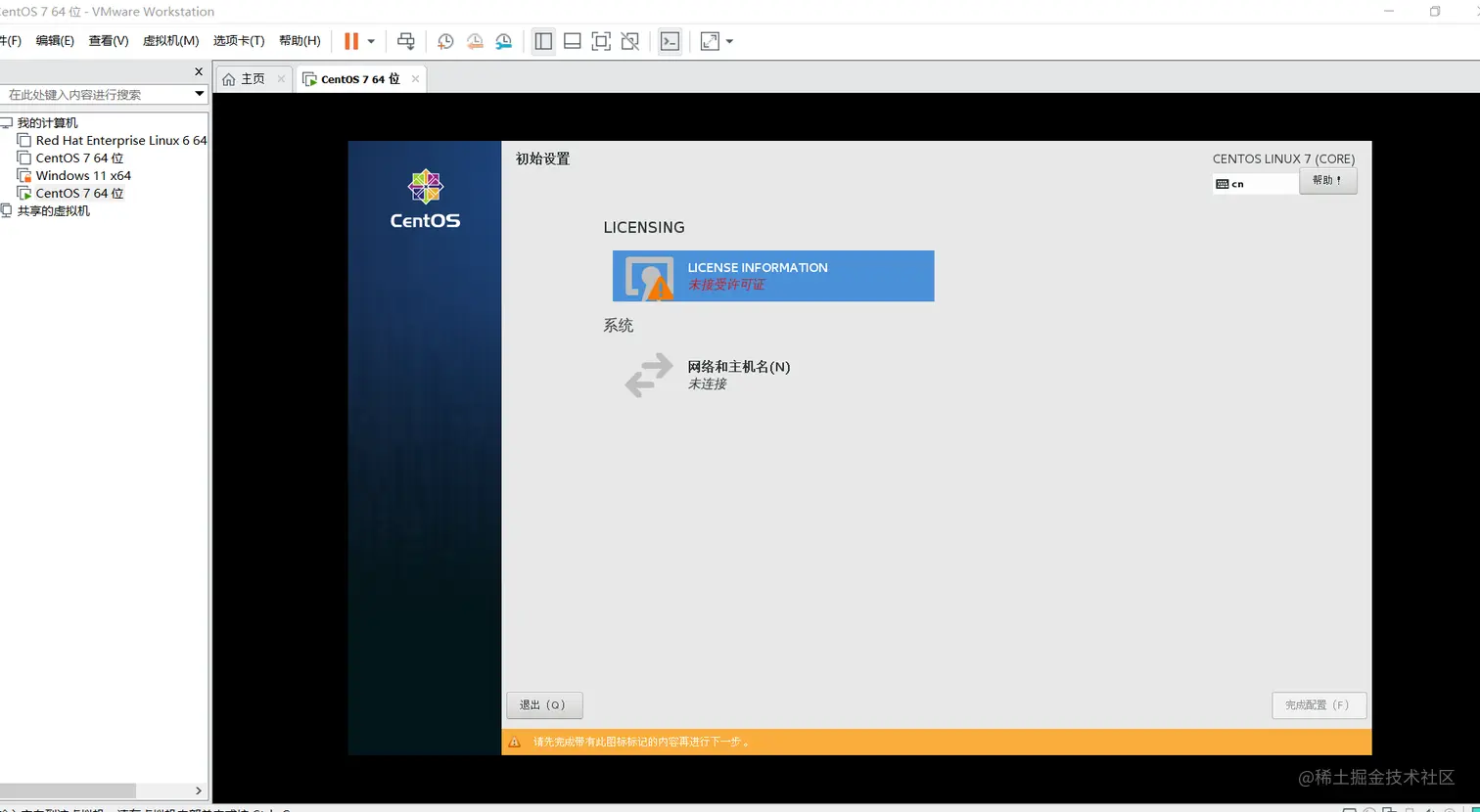Switch to the CentOS 7 64 位 tab
This screenshot has height=812, width=1480.
pos(360,79)
